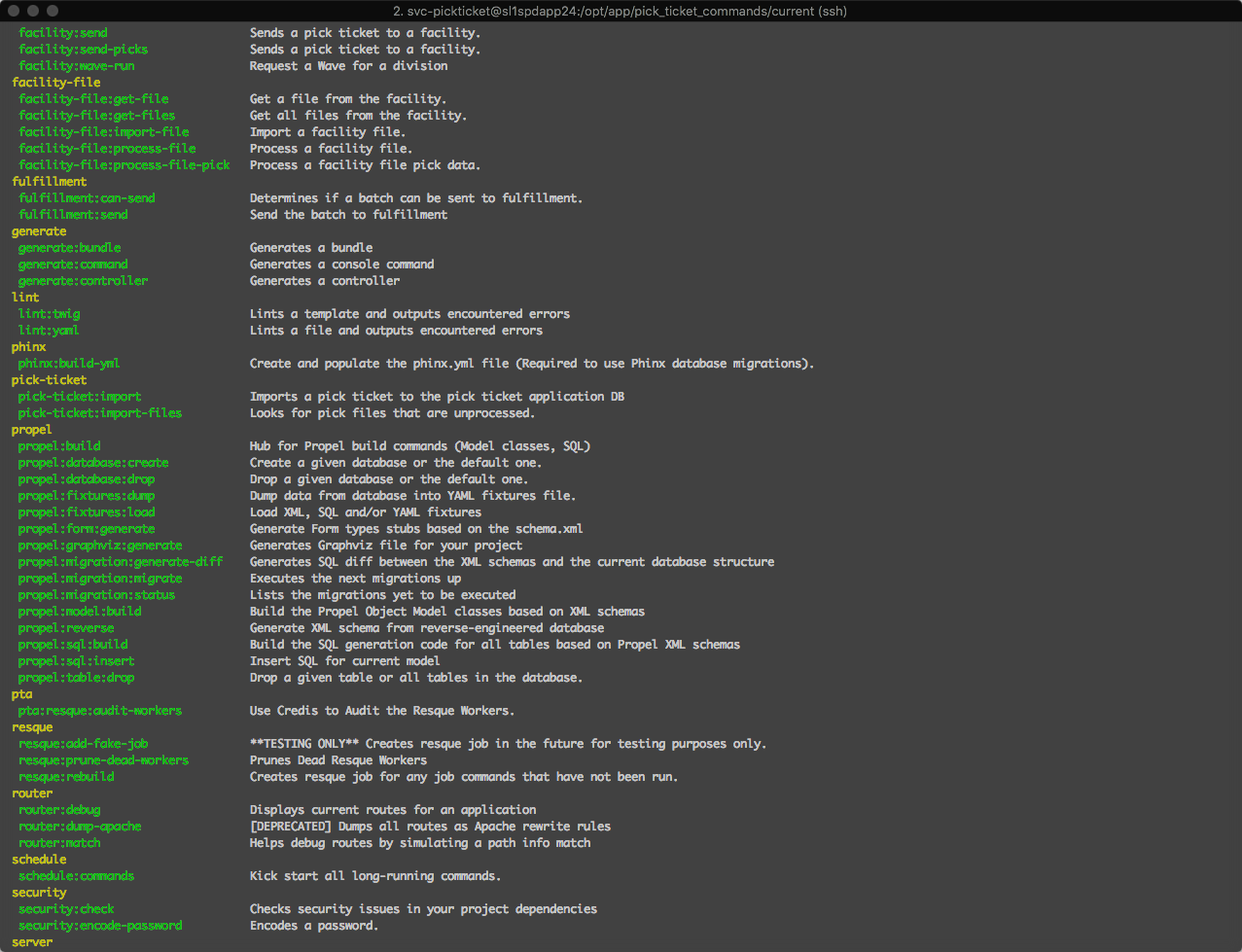Click the facility:send-picks command
This screenshot has width=1242, height=952.
84,50
